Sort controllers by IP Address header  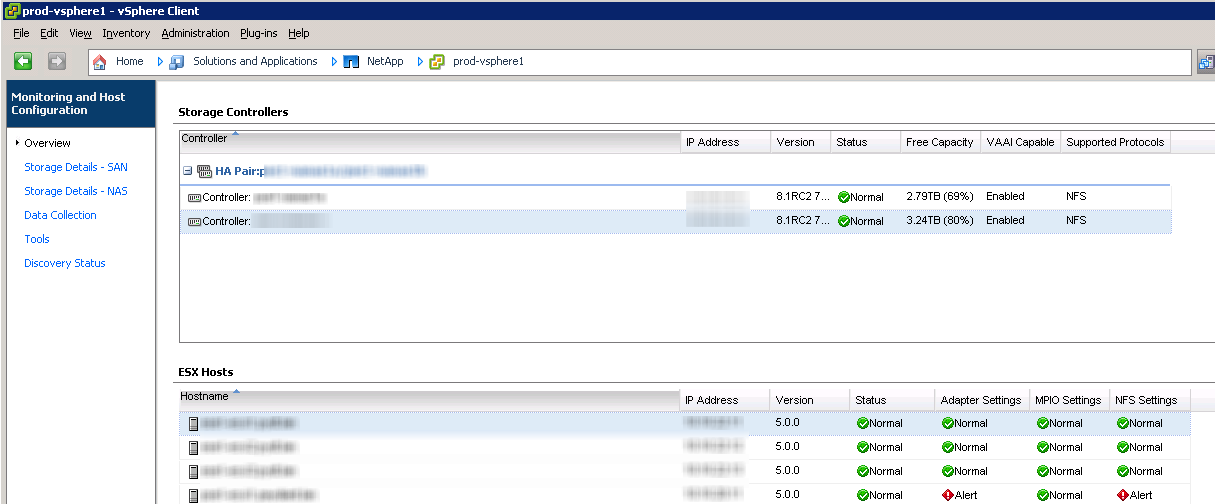point(726,142)
